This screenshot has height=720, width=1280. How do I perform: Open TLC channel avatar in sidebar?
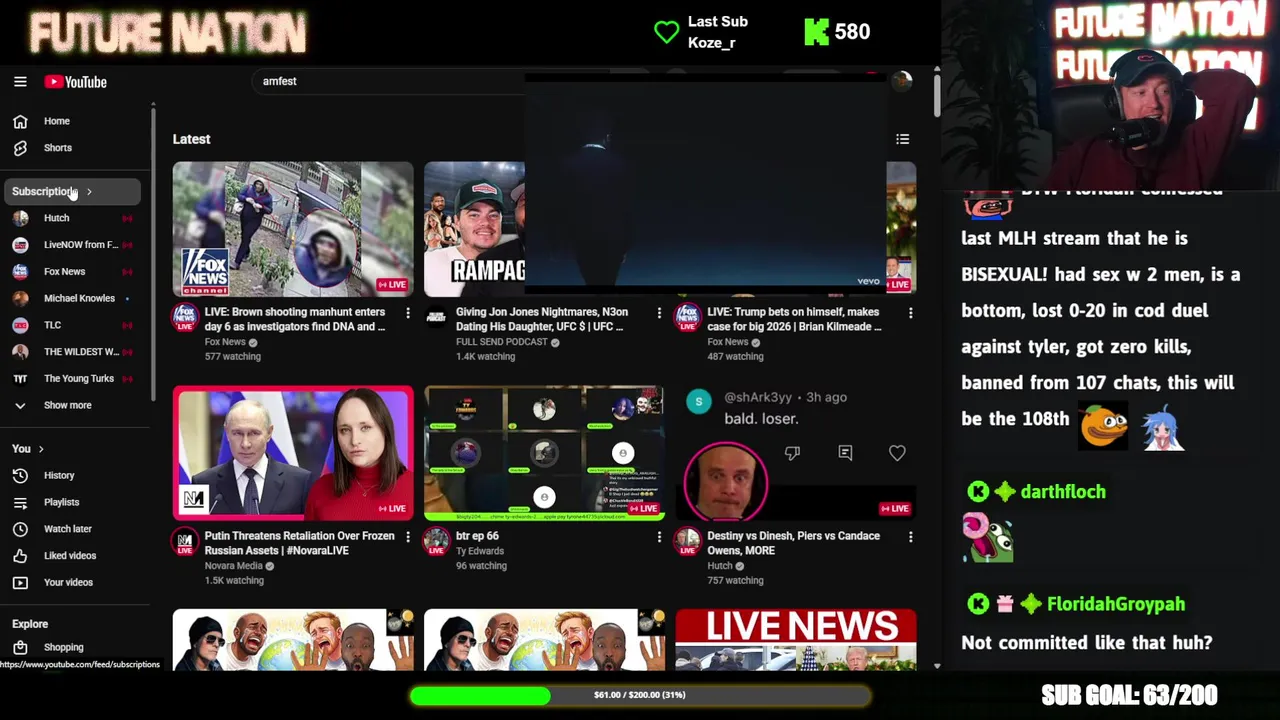coord(20,325)
